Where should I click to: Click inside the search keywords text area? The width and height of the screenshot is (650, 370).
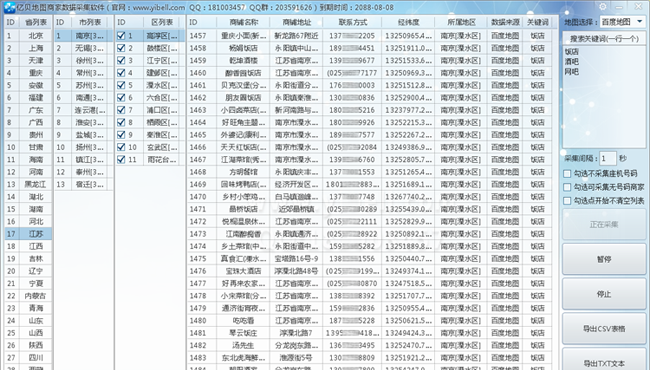coord(604,96)
